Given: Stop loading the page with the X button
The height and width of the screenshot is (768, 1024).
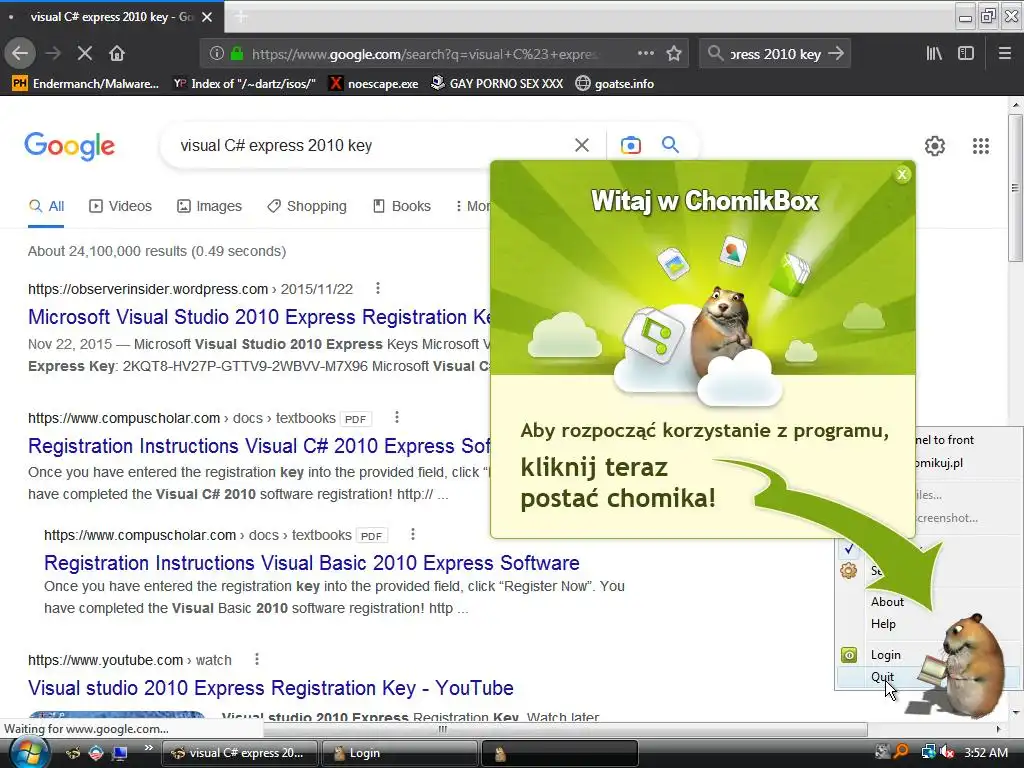Looking at the screenshot, I should (x=85, y=54).
